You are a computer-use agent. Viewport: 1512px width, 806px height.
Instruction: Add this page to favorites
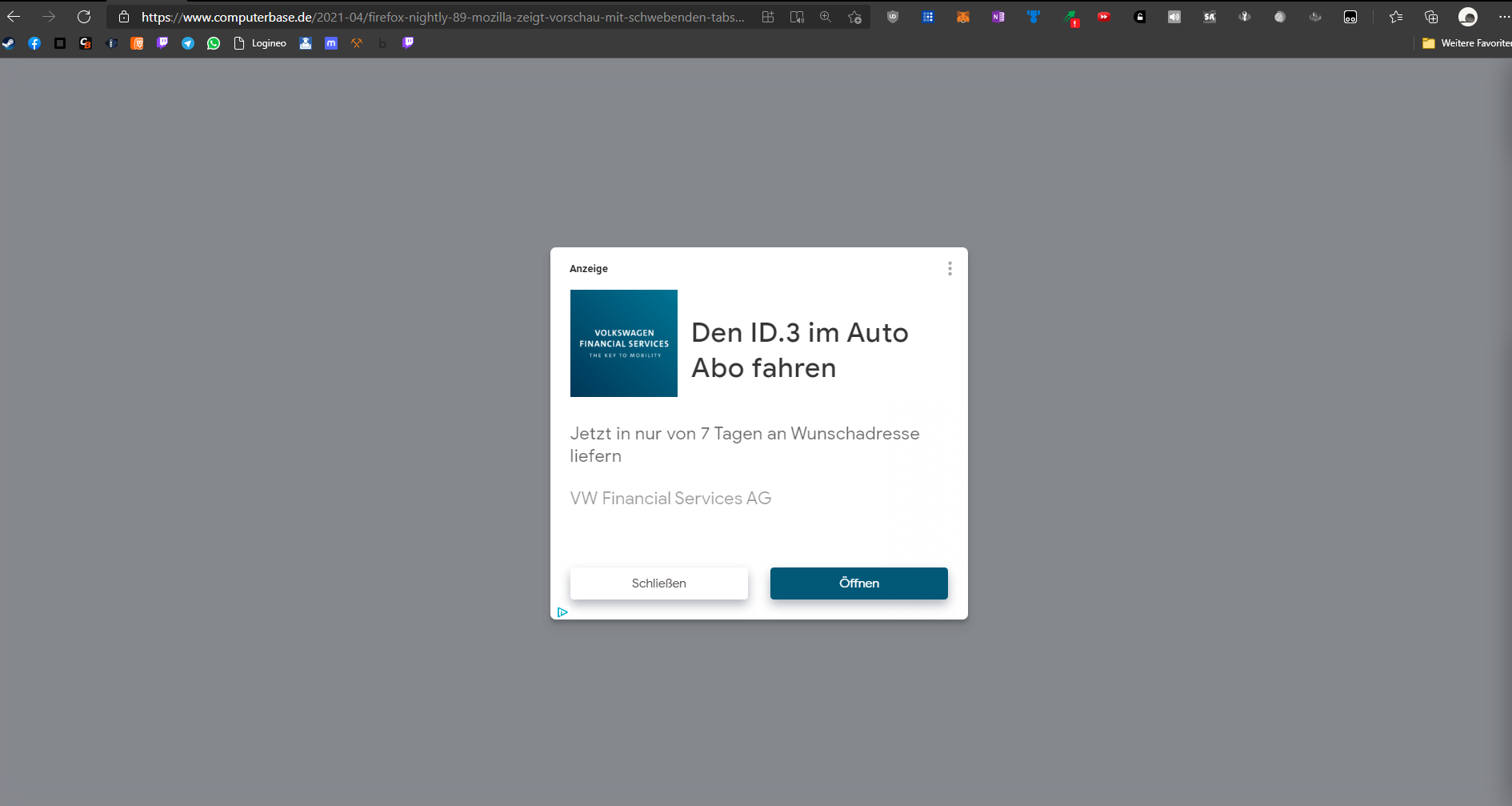click(854, 17)
